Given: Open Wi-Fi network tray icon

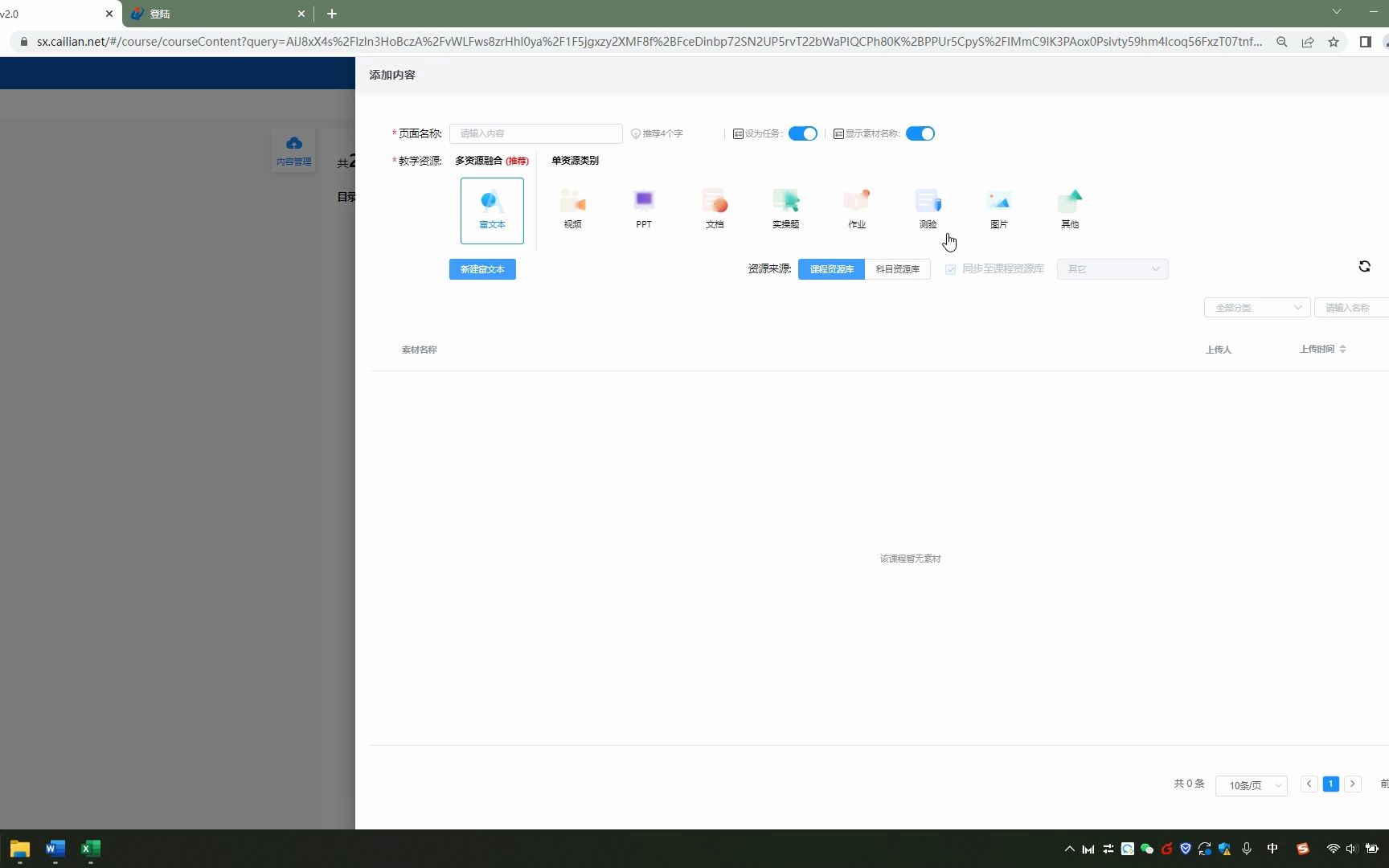Looking at the screenshot, I should point(1333,849).
